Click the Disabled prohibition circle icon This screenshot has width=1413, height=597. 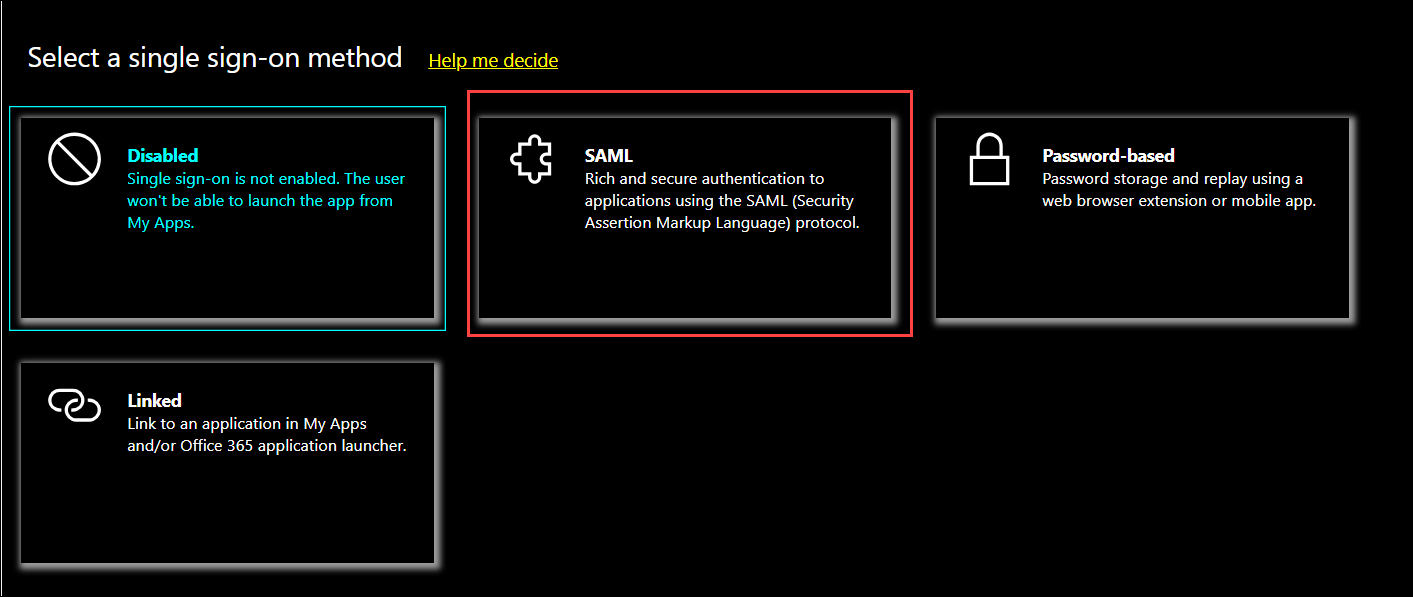point(75,160)
